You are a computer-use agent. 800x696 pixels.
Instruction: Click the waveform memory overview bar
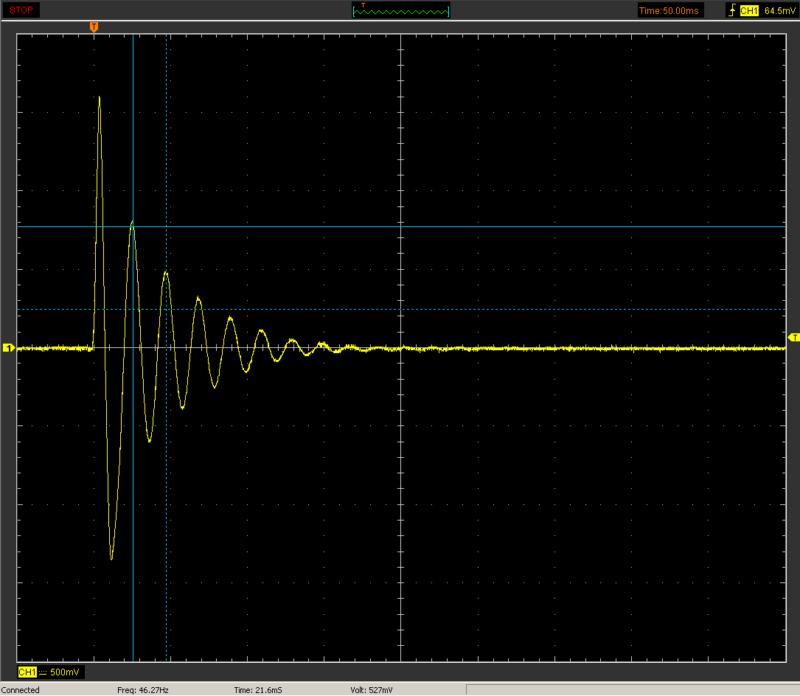(x=401, y=11)
